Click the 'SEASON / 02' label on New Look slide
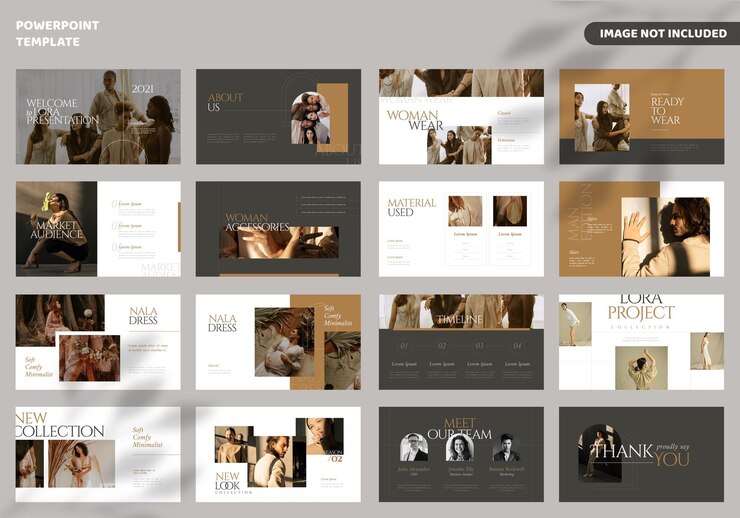The width and height of the screenshot is (740, 518). click(334, 456)
